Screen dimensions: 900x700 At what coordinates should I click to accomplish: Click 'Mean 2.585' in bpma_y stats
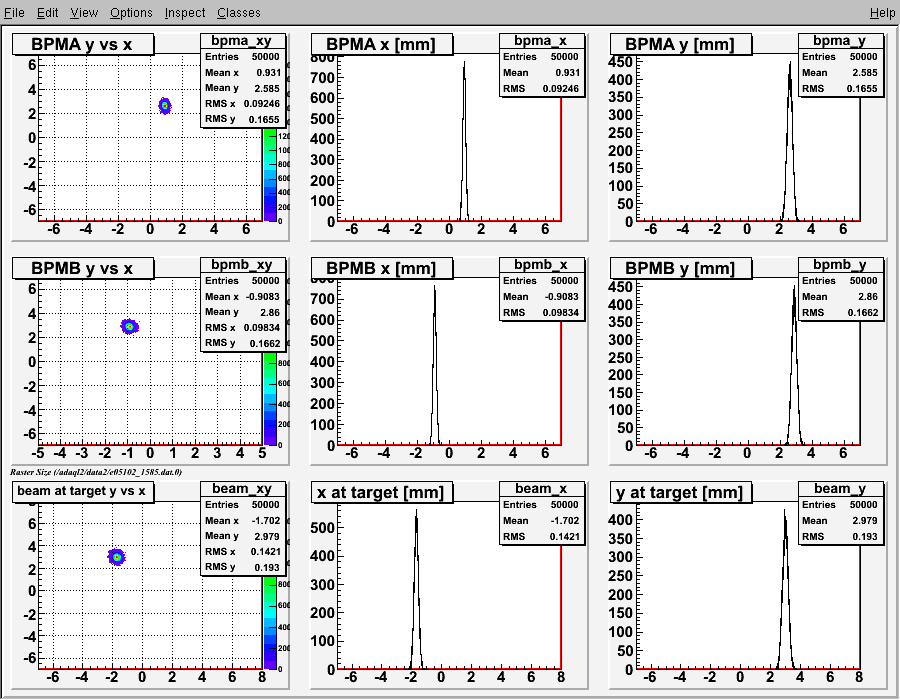[x=840, y=73]
